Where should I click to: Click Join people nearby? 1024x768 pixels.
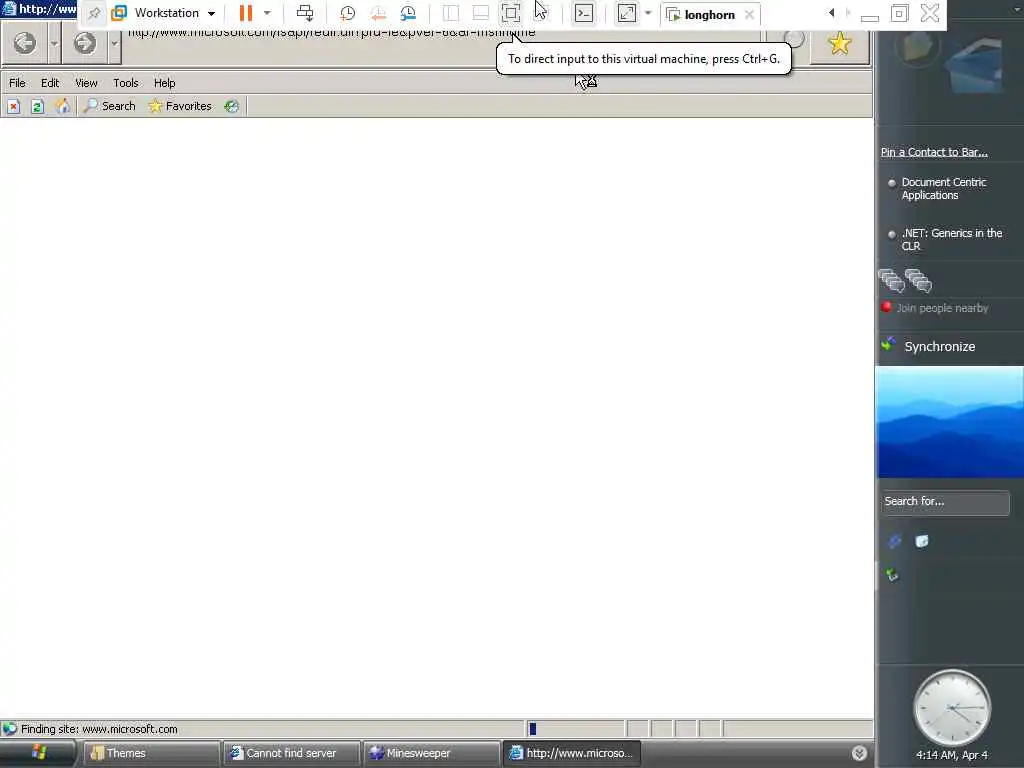(x=942, y=308)
